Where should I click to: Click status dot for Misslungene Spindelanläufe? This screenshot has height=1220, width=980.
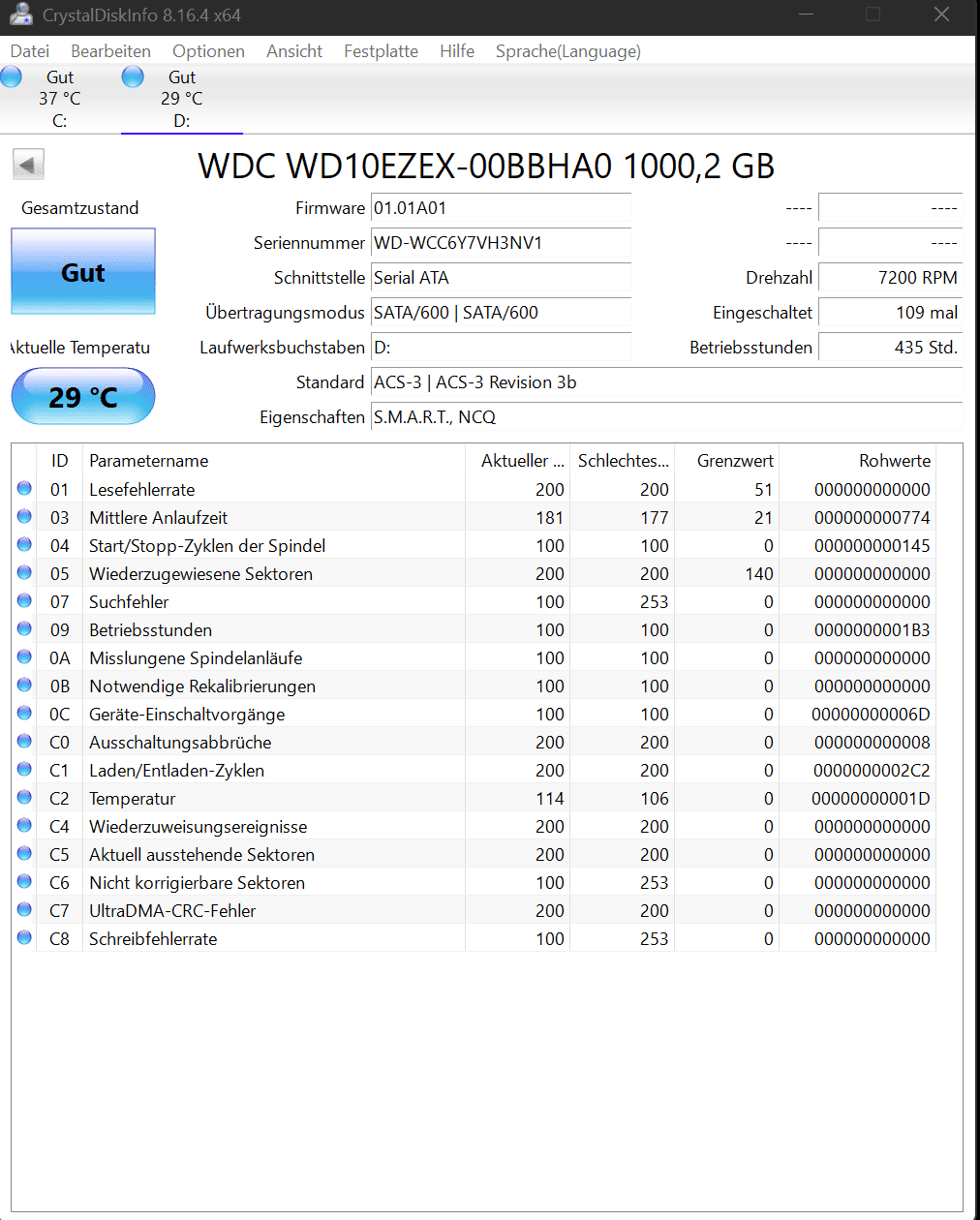[x=24, y=657]
